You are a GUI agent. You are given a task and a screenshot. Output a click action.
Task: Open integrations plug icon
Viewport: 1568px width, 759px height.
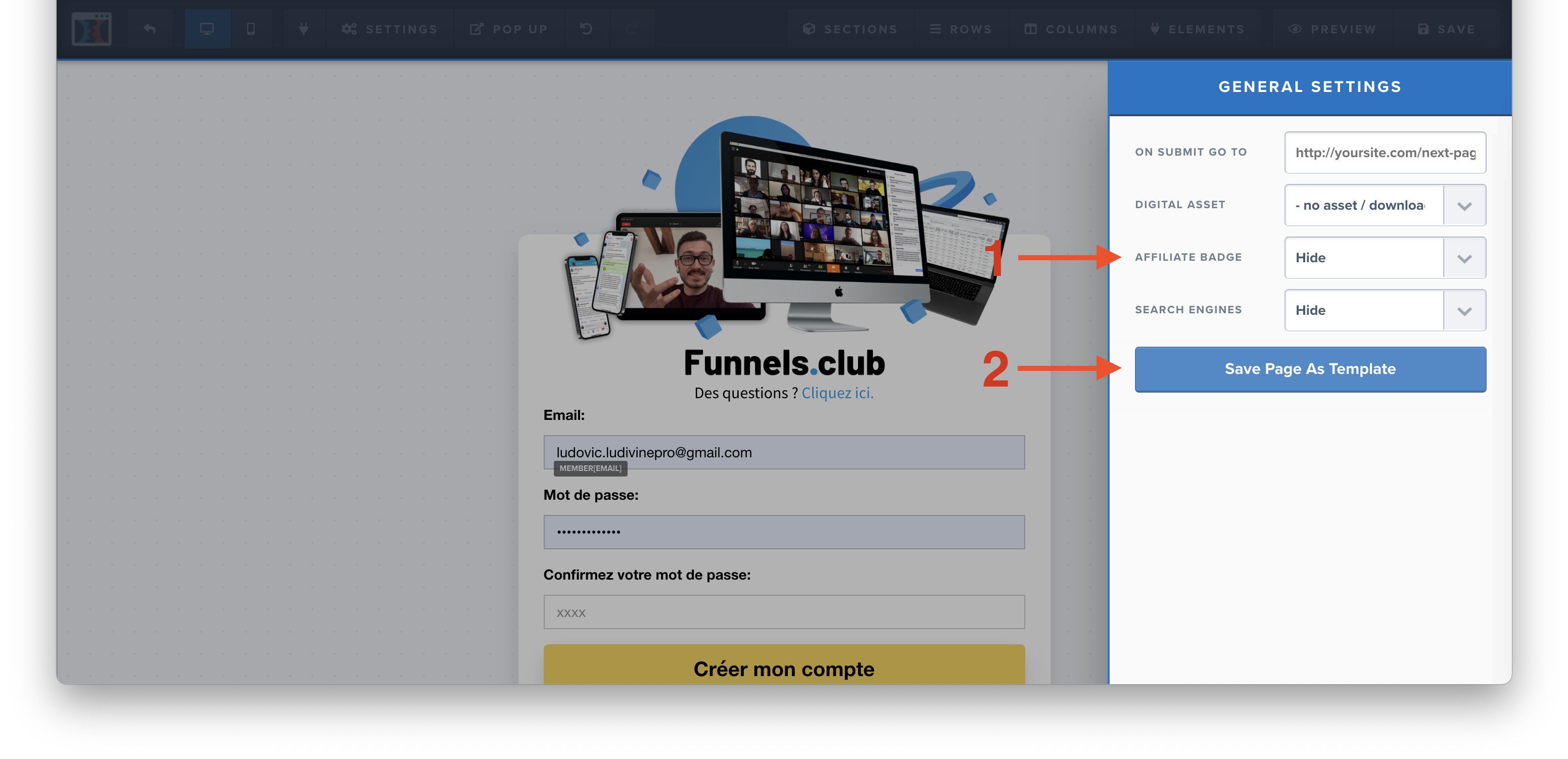coord(303,29)
